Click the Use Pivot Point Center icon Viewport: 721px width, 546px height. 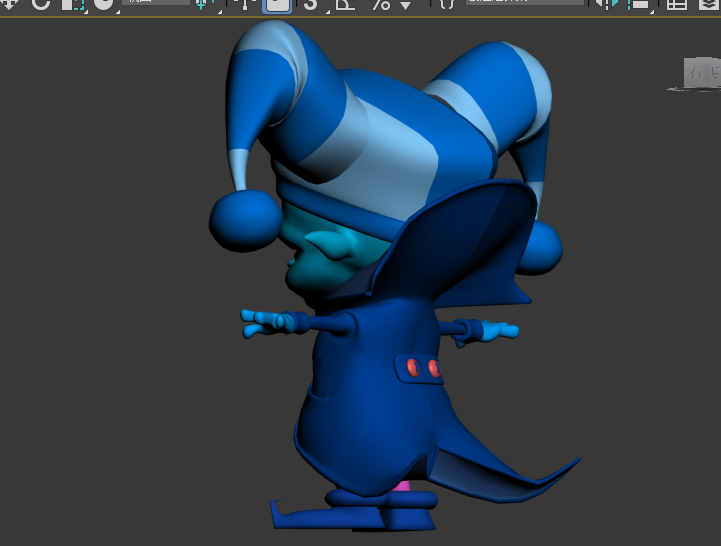tap(205, 4)
